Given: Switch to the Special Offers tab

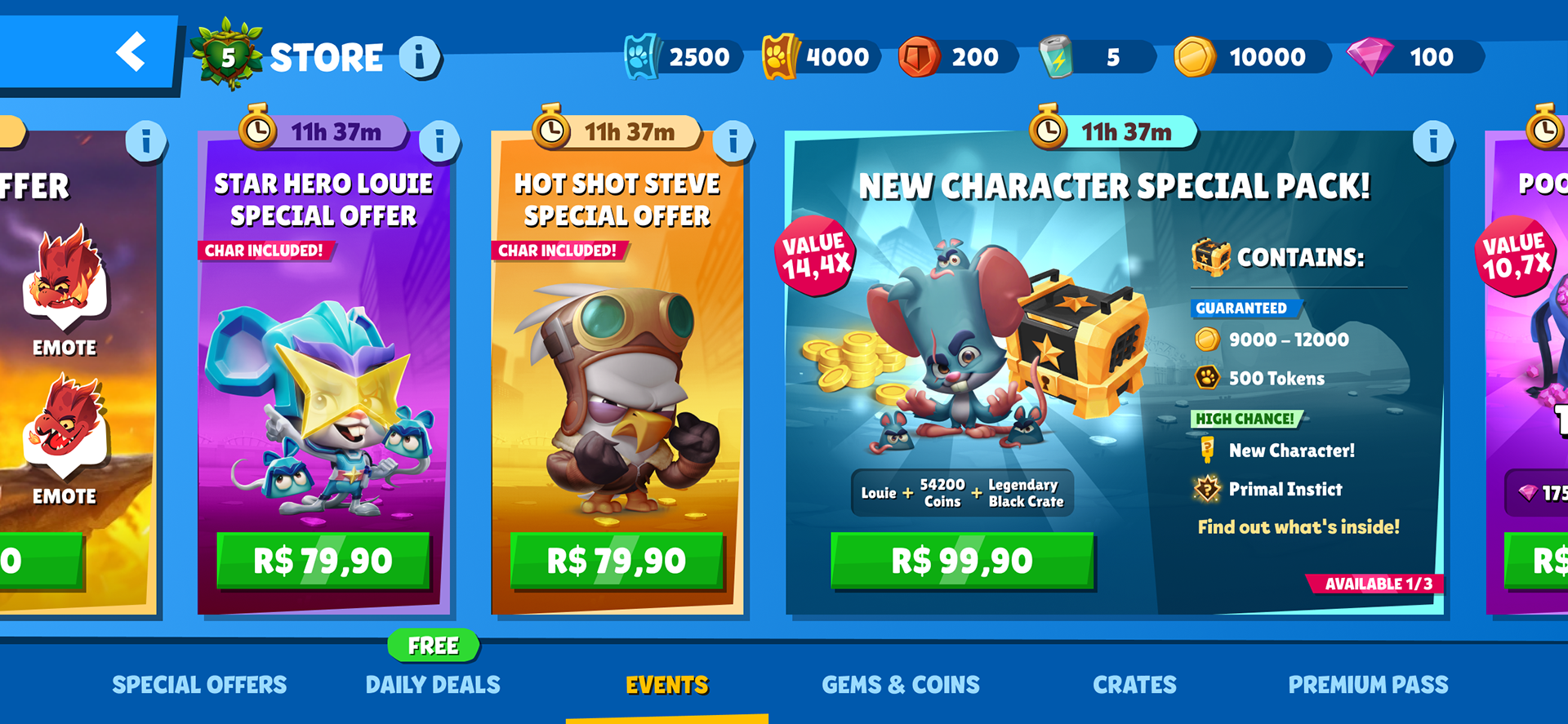Looking at the screenshot, I should [x=199, y=685].
